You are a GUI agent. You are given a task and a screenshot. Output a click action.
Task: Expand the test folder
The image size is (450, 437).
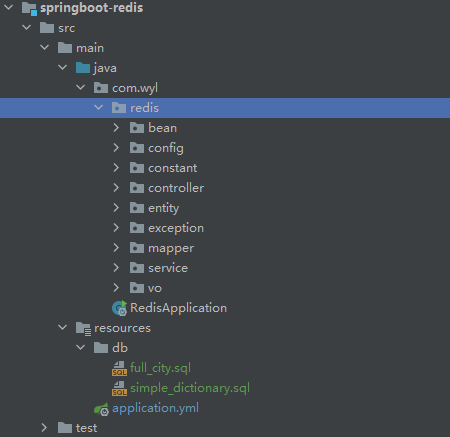(x=44, y=428)
